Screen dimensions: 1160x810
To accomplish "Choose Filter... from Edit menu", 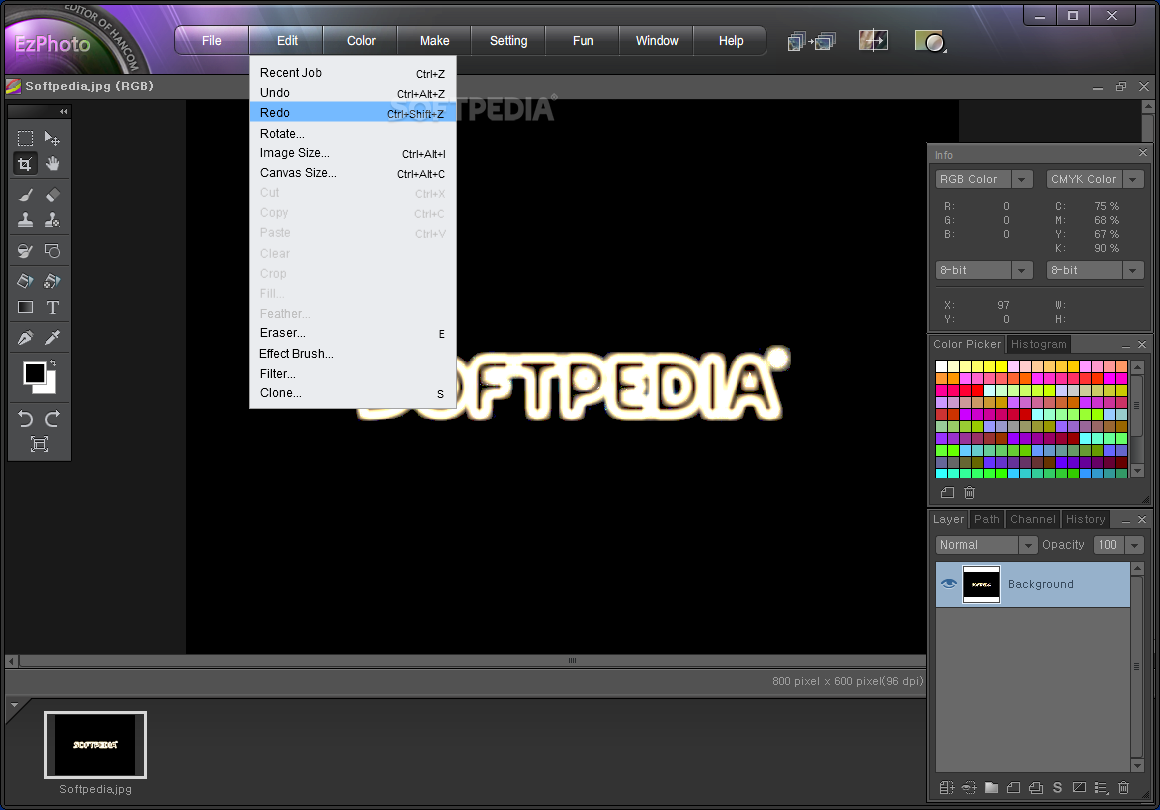I will pos(353,374).
